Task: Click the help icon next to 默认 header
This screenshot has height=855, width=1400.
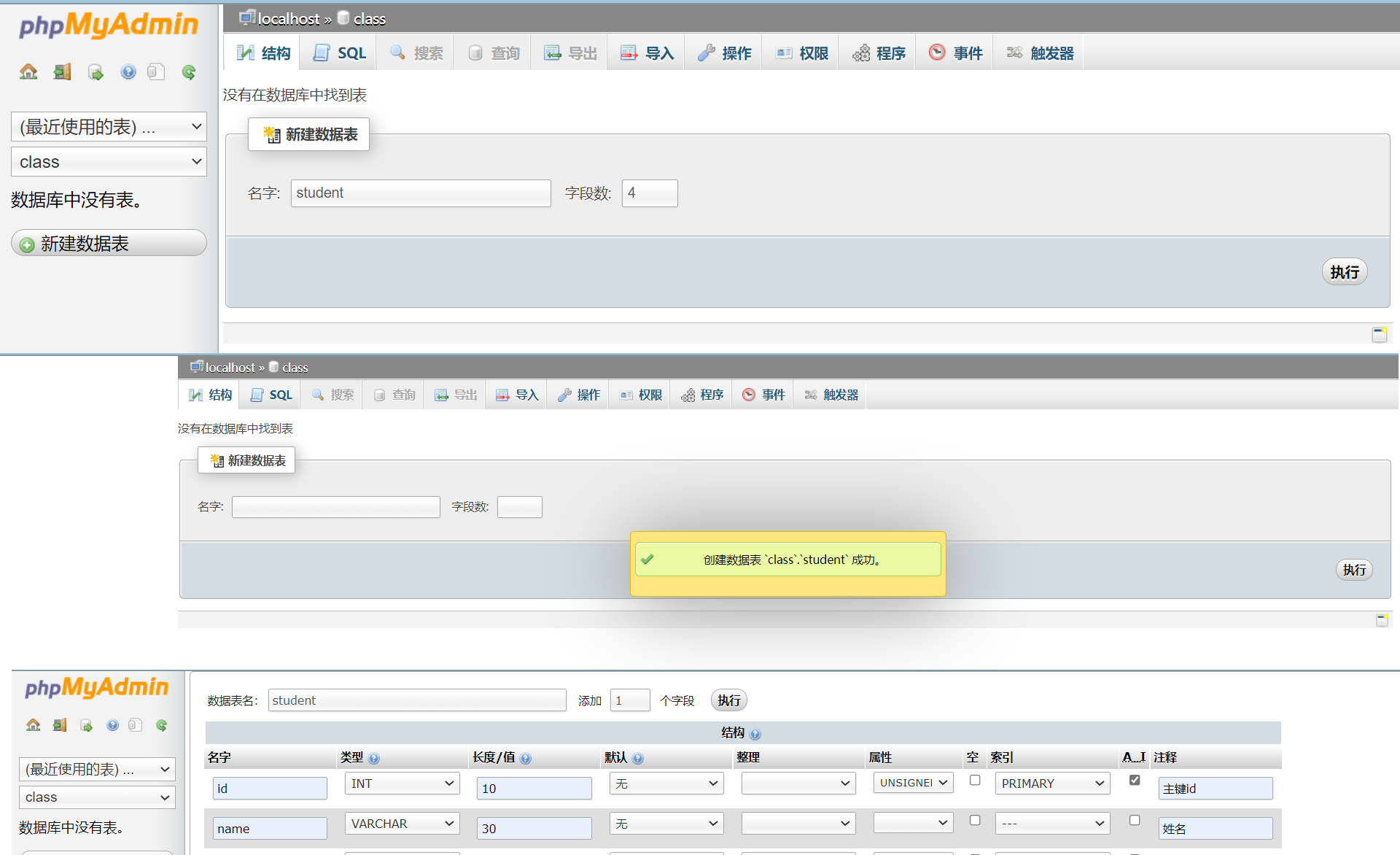Action: click(x=638, y=759)
